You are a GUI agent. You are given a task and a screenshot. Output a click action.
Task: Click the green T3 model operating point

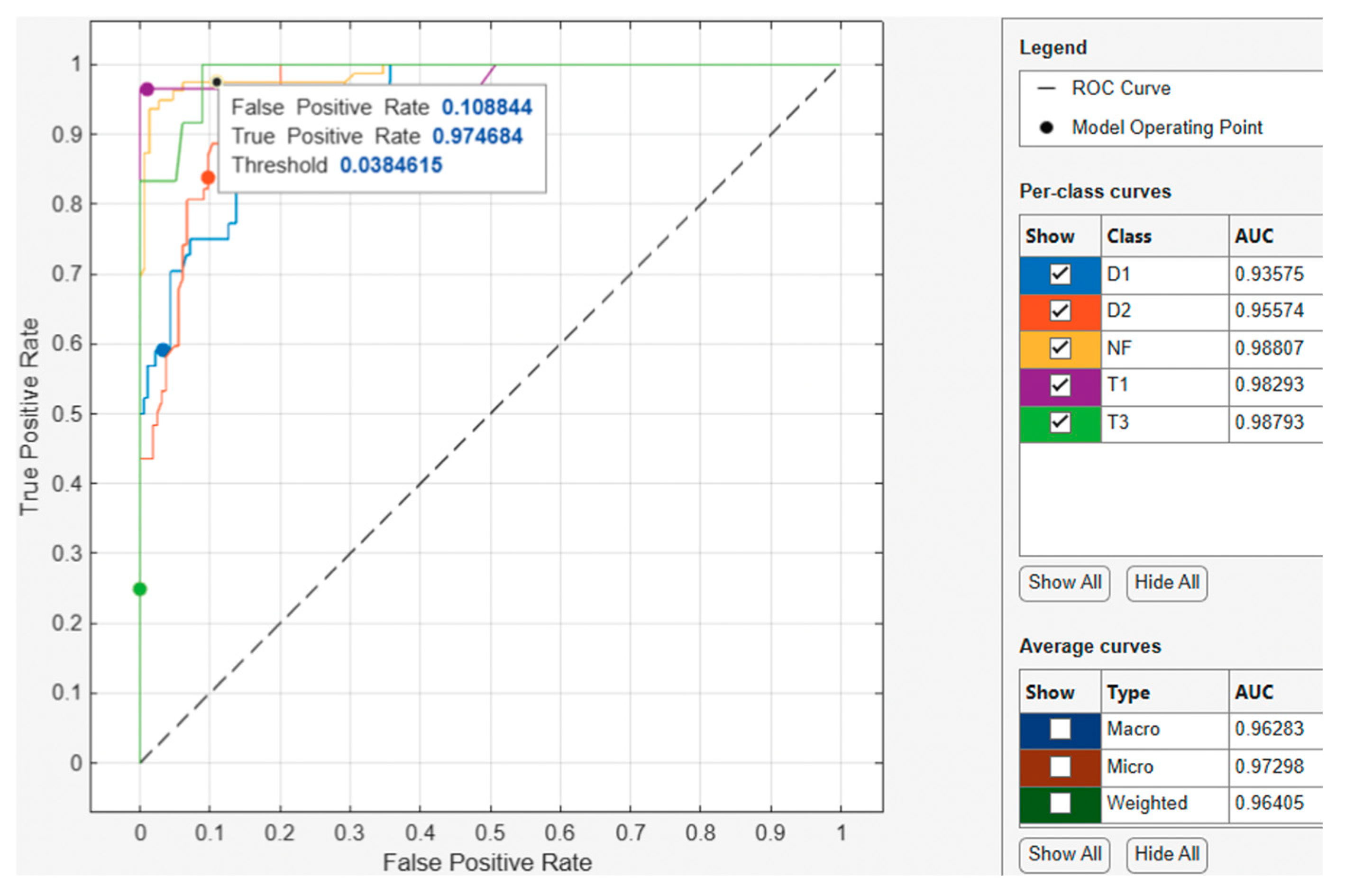[140, 589]
